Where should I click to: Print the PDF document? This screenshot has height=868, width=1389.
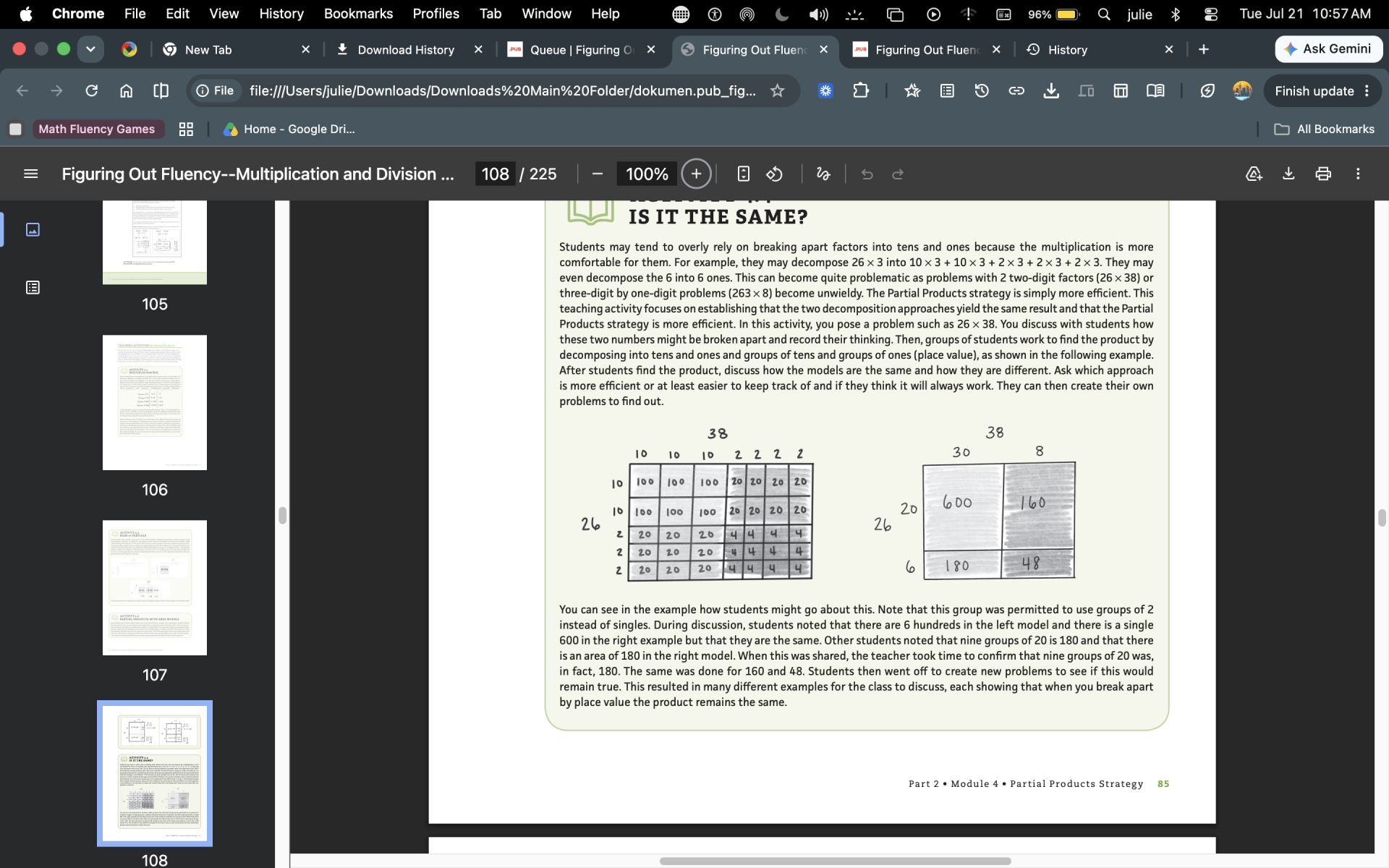[x=1323, y=174]
